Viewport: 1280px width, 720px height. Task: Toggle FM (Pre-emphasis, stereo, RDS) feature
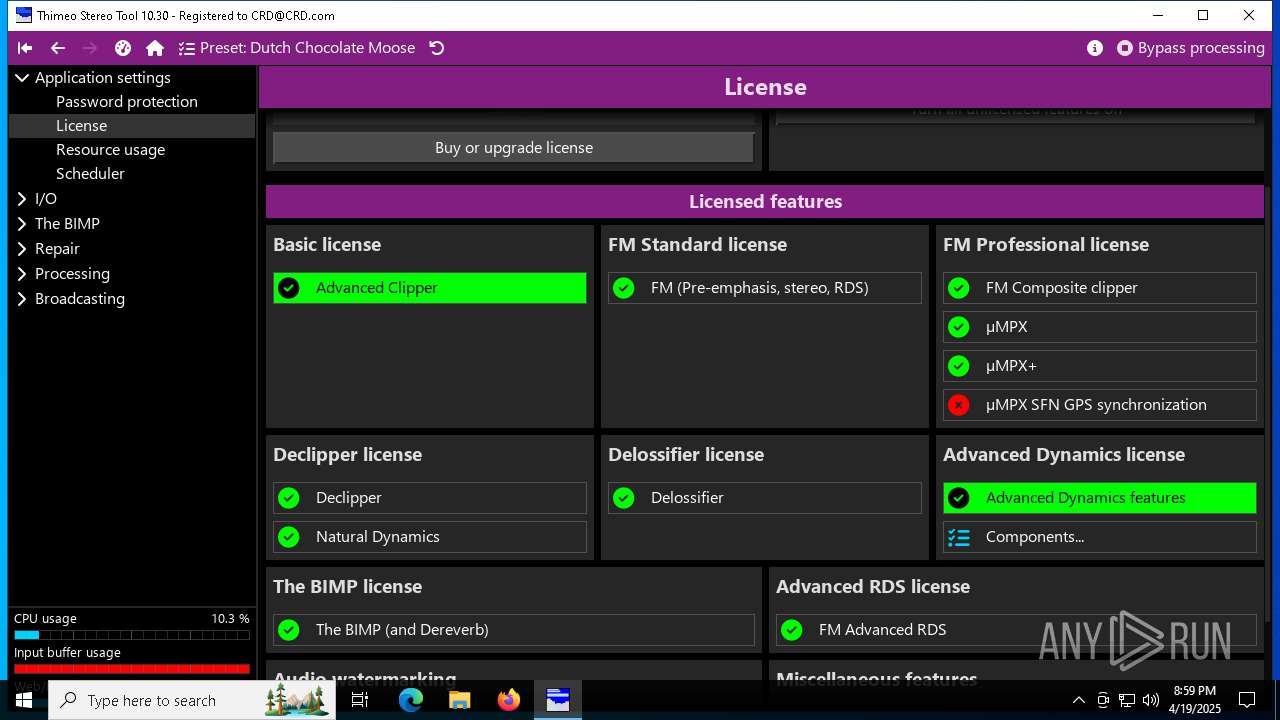click(765, 288)
